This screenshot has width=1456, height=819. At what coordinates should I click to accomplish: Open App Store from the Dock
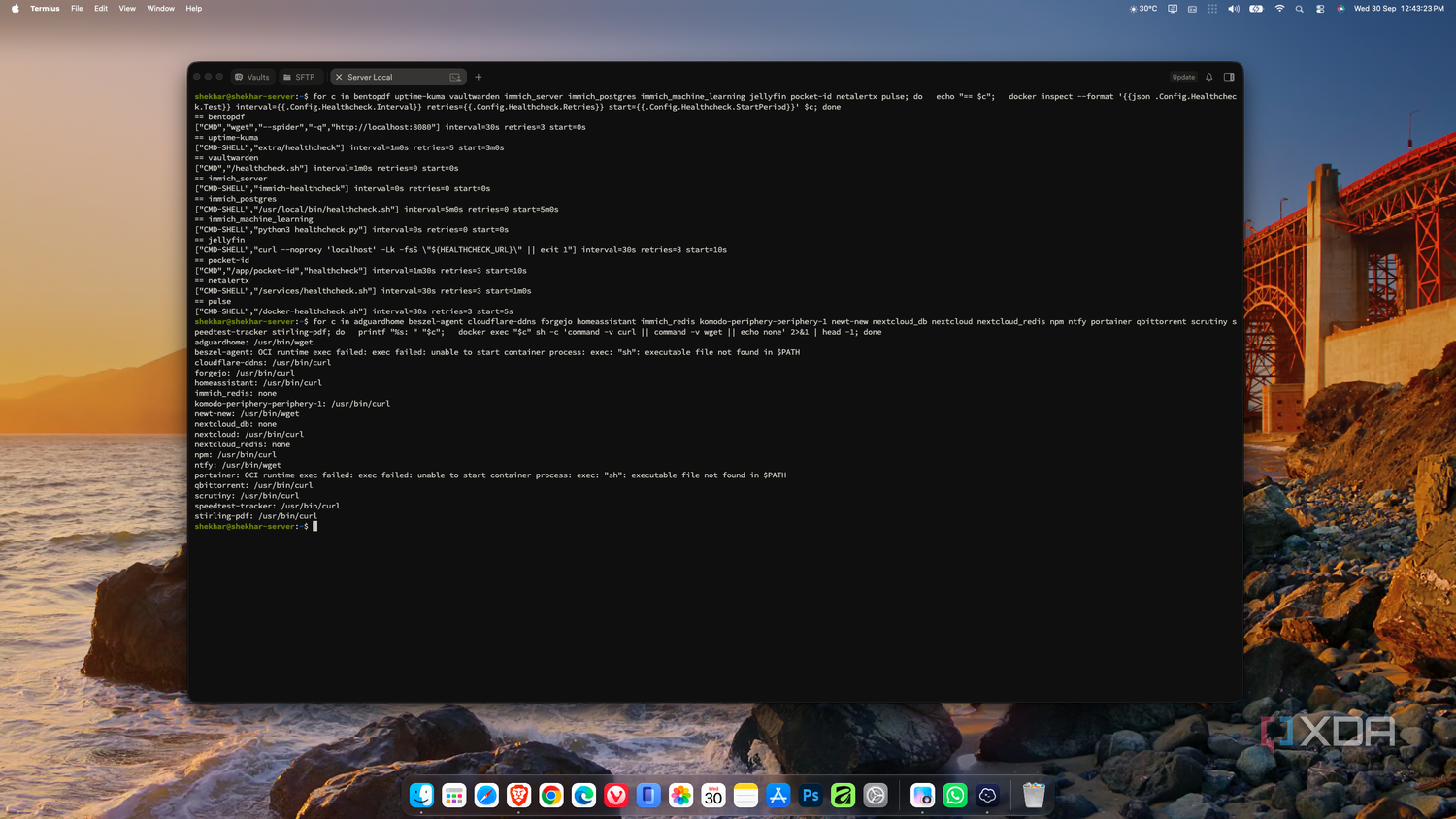tap(778, 796)
